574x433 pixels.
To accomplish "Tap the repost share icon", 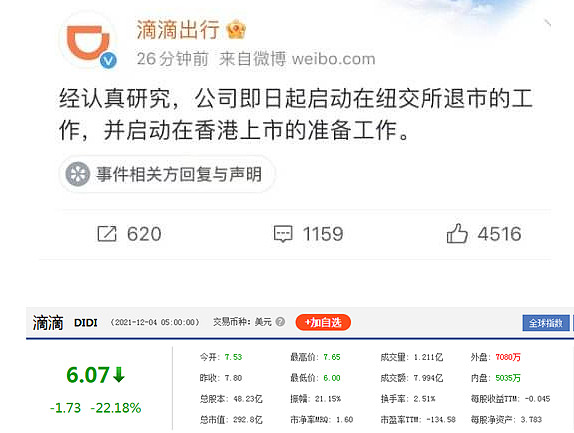I will (107, 234).
